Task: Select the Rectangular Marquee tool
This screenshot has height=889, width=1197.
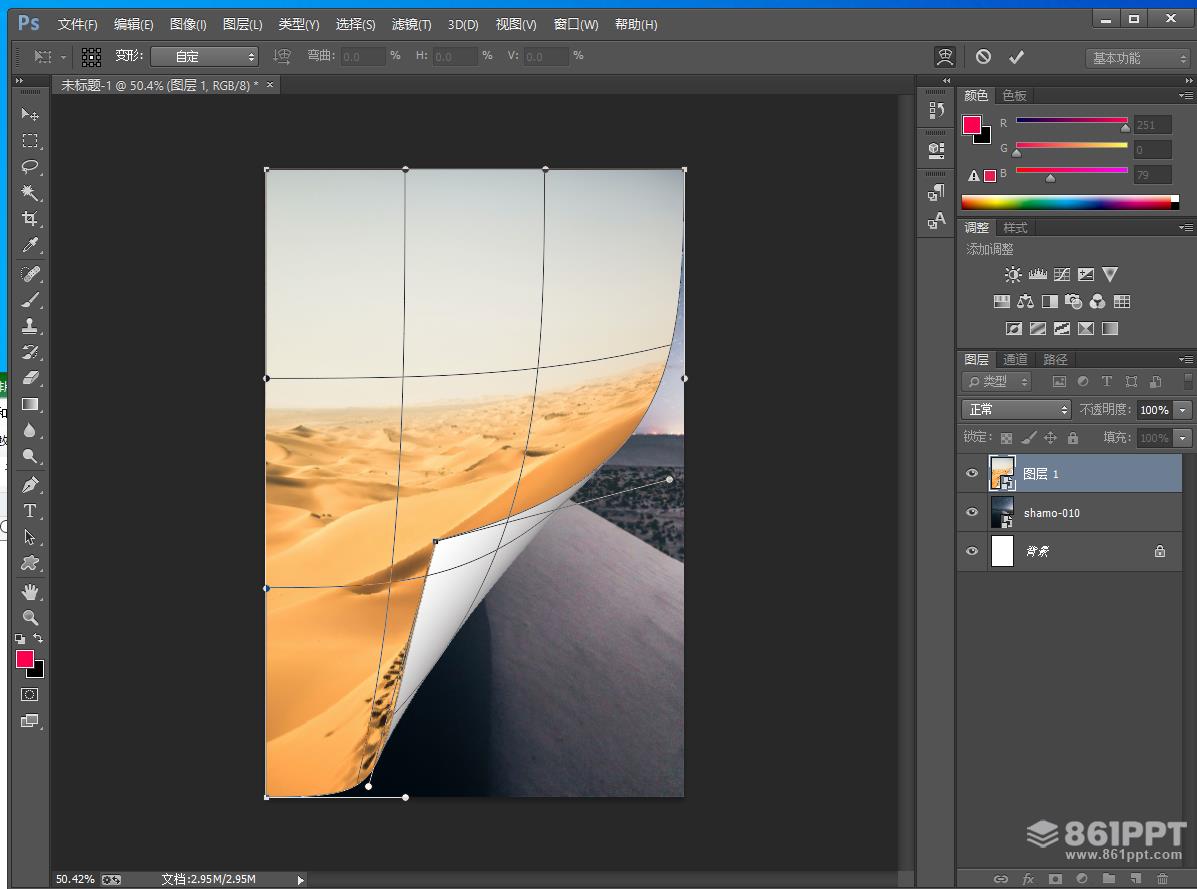Action: click(x=30, y=140)
